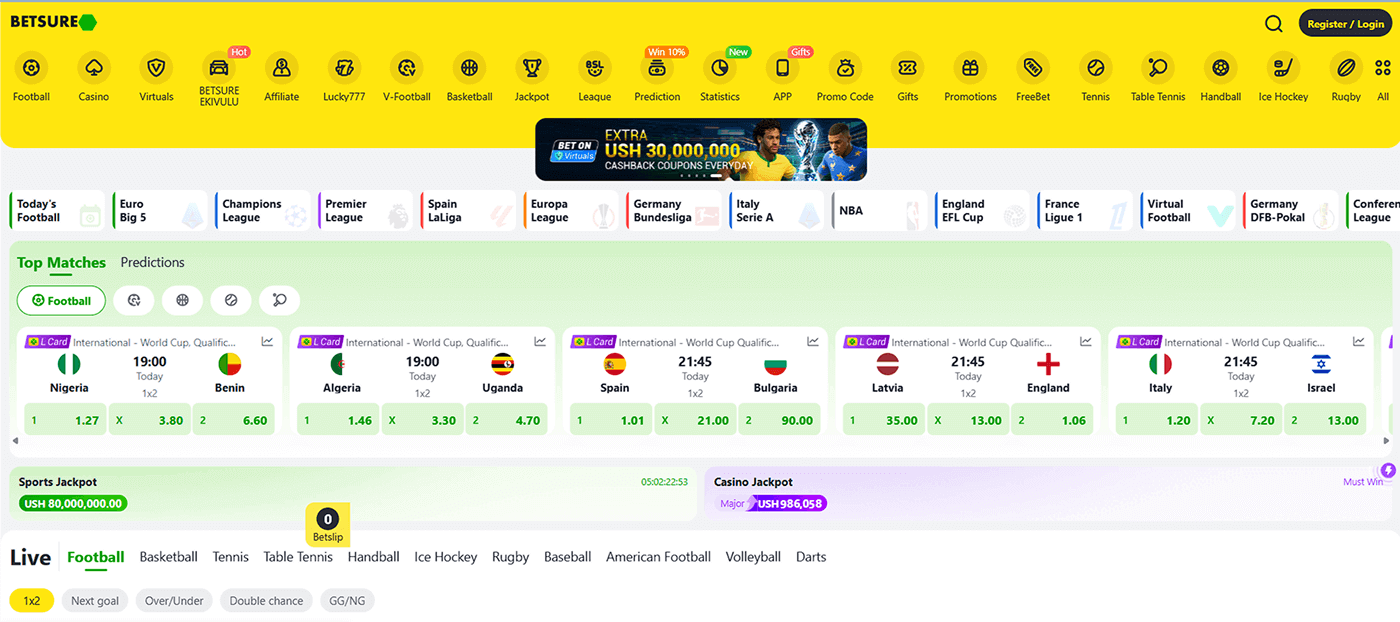The image size is (1400, 622).
Task: Collapse carousel left using the back arrow
Action: click(16, 438)
